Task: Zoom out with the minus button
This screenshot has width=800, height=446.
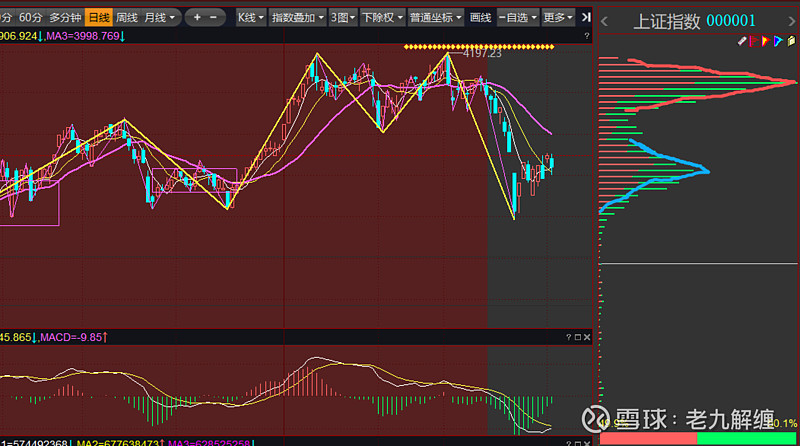Action: click(214, 17)
